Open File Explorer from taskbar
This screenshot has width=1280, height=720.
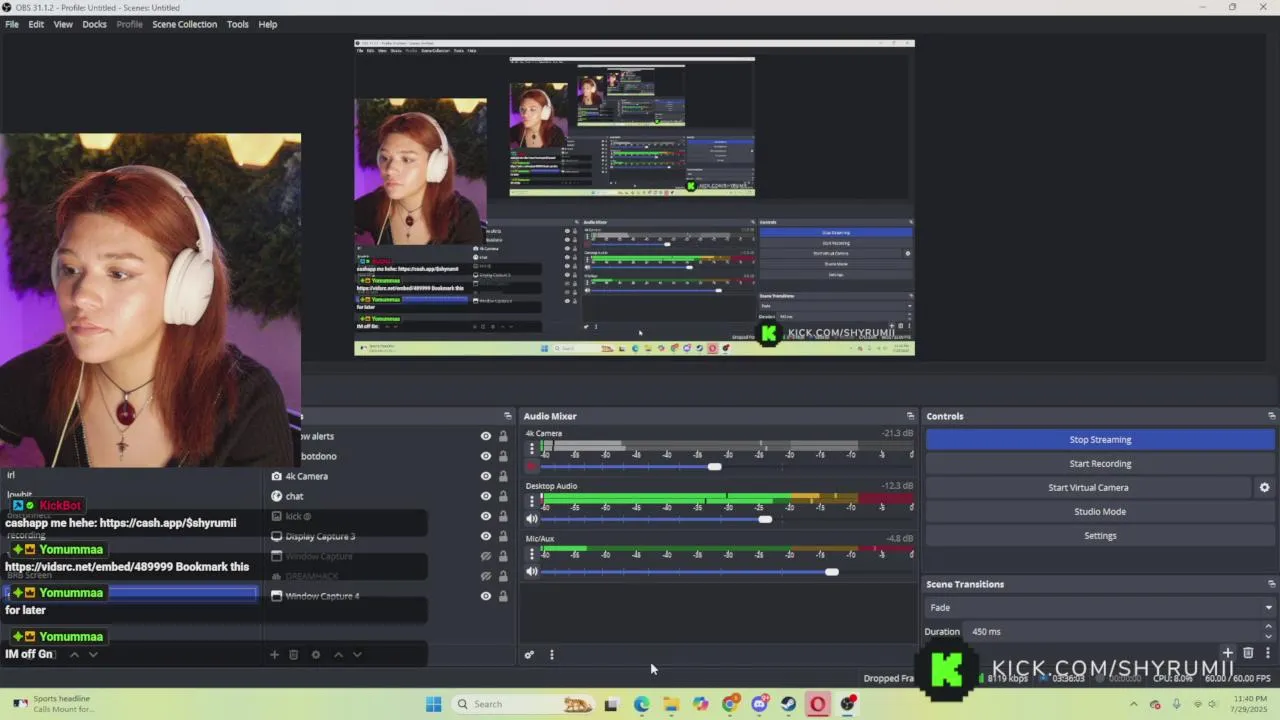(670, 704)
